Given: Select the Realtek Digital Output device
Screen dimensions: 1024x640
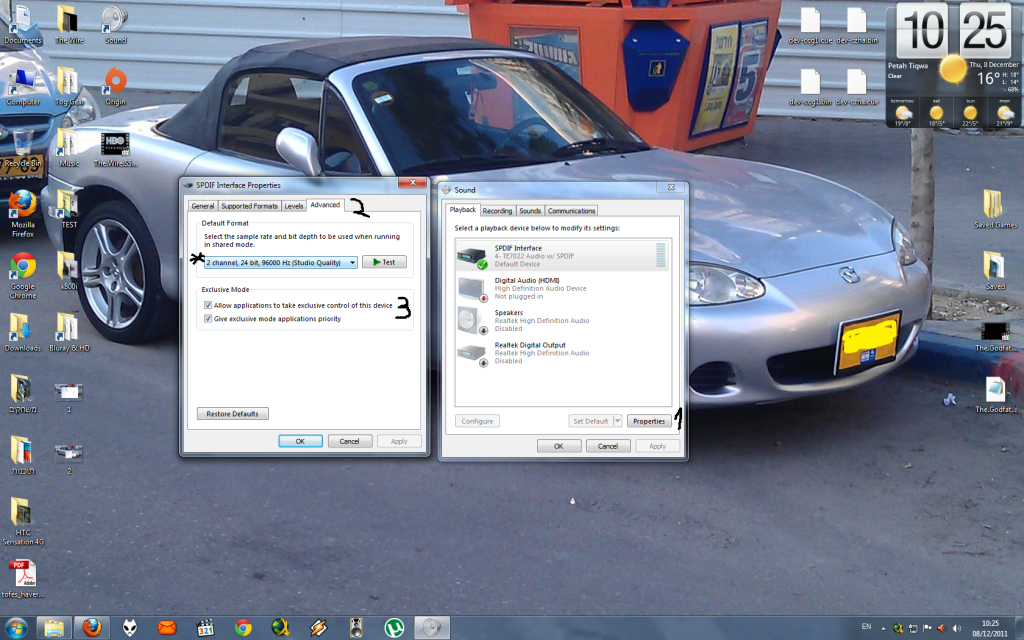Looking at the screenshot, I should tap(563, 353).
